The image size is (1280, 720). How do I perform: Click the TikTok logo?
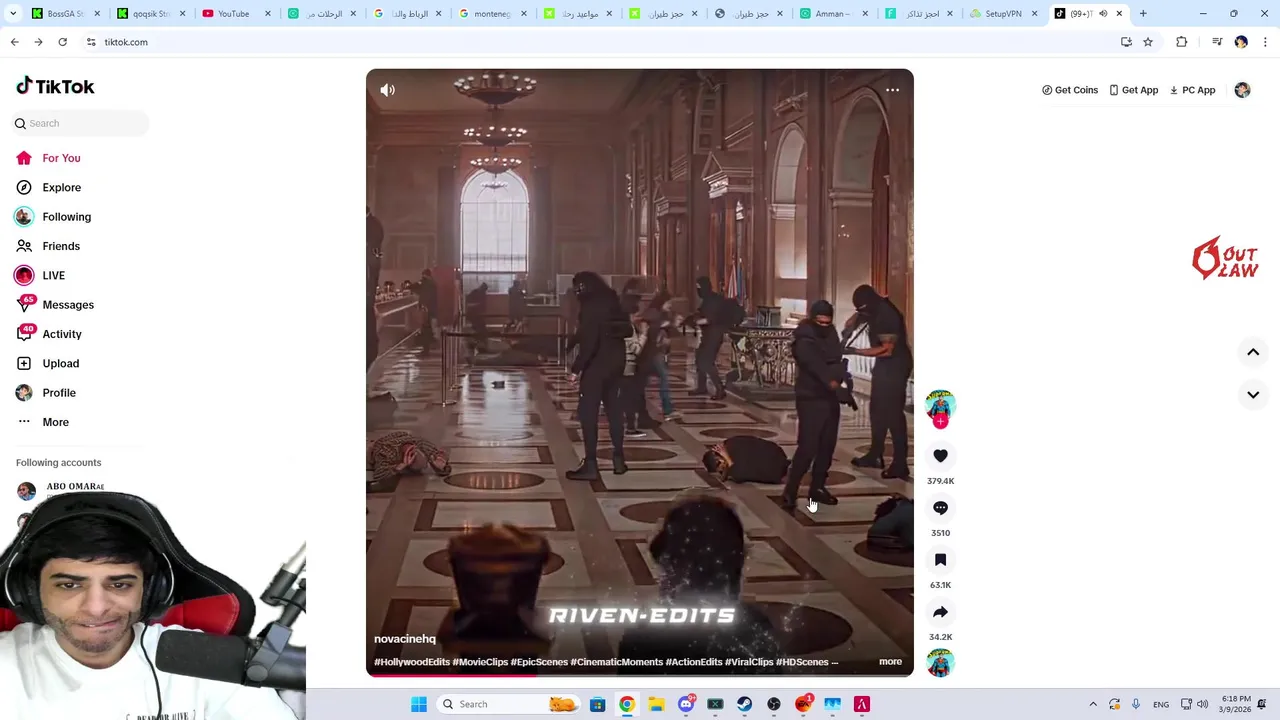[55, 87]
